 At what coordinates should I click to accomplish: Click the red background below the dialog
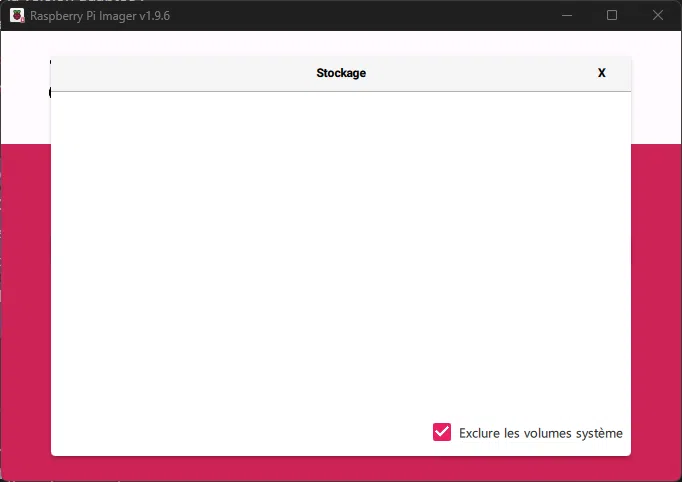pos(340,468)
